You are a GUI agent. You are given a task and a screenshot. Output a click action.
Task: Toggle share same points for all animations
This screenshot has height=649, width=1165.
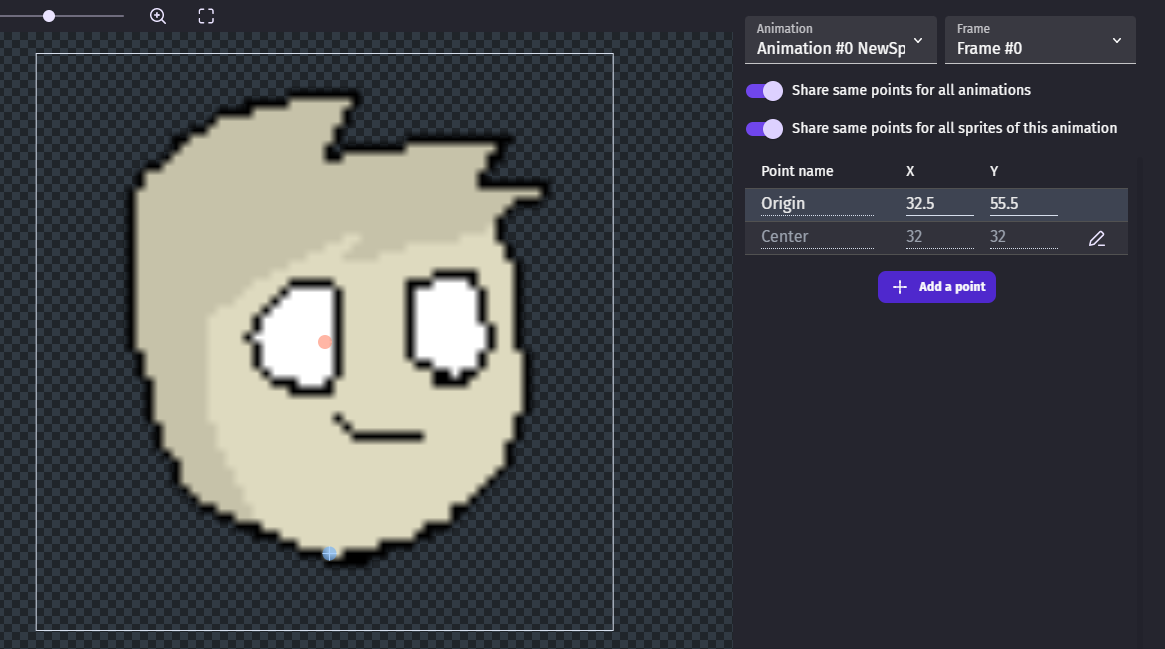click(x=764, y=91)
